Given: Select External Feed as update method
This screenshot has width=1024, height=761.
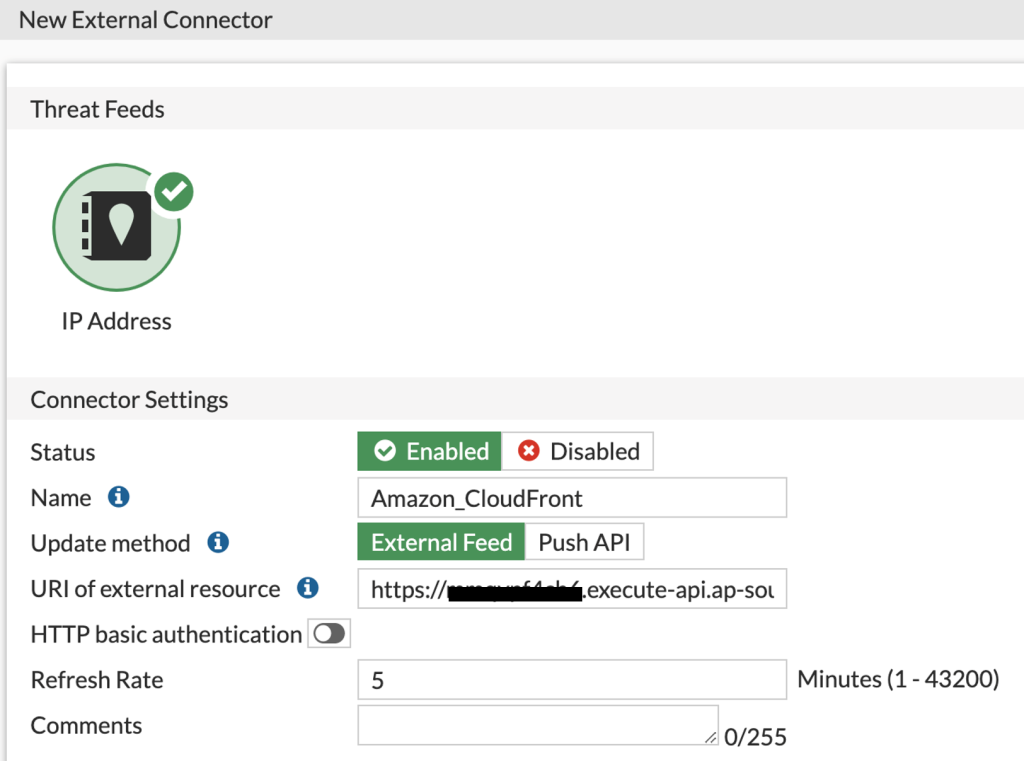Looking at the screenshot, I should (440, 541).
